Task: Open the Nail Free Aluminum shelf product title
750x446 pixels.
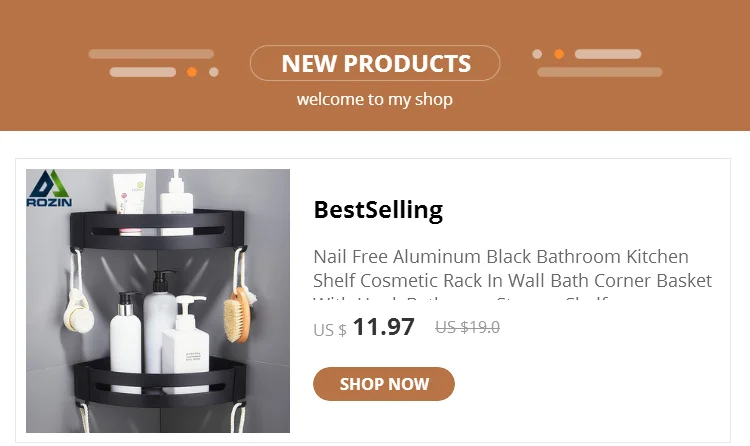Action: 512,268
